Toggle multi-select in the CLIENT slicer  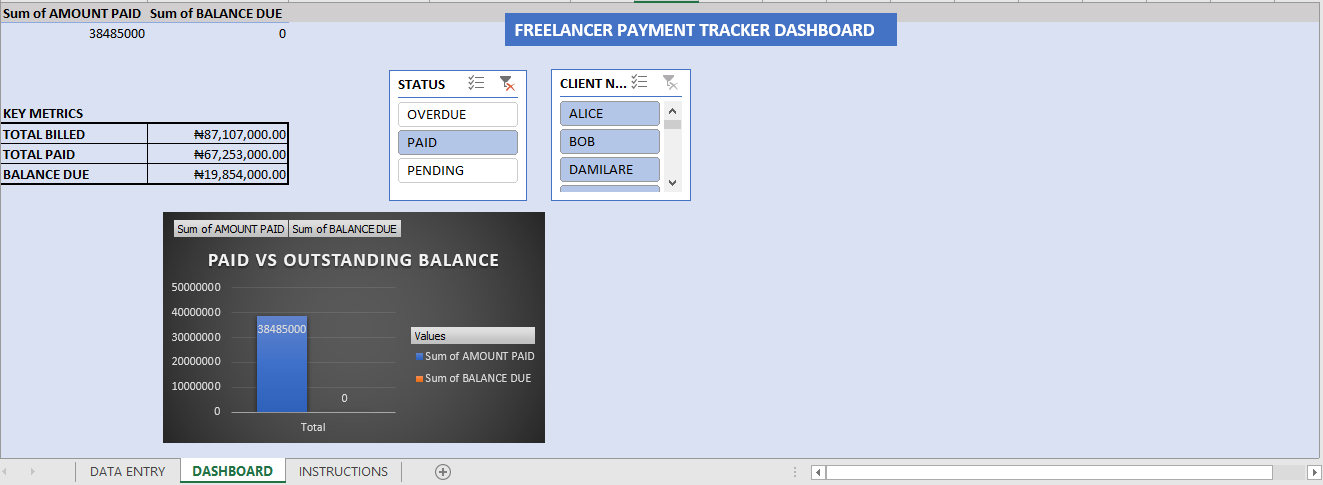[x=640, y=83]
